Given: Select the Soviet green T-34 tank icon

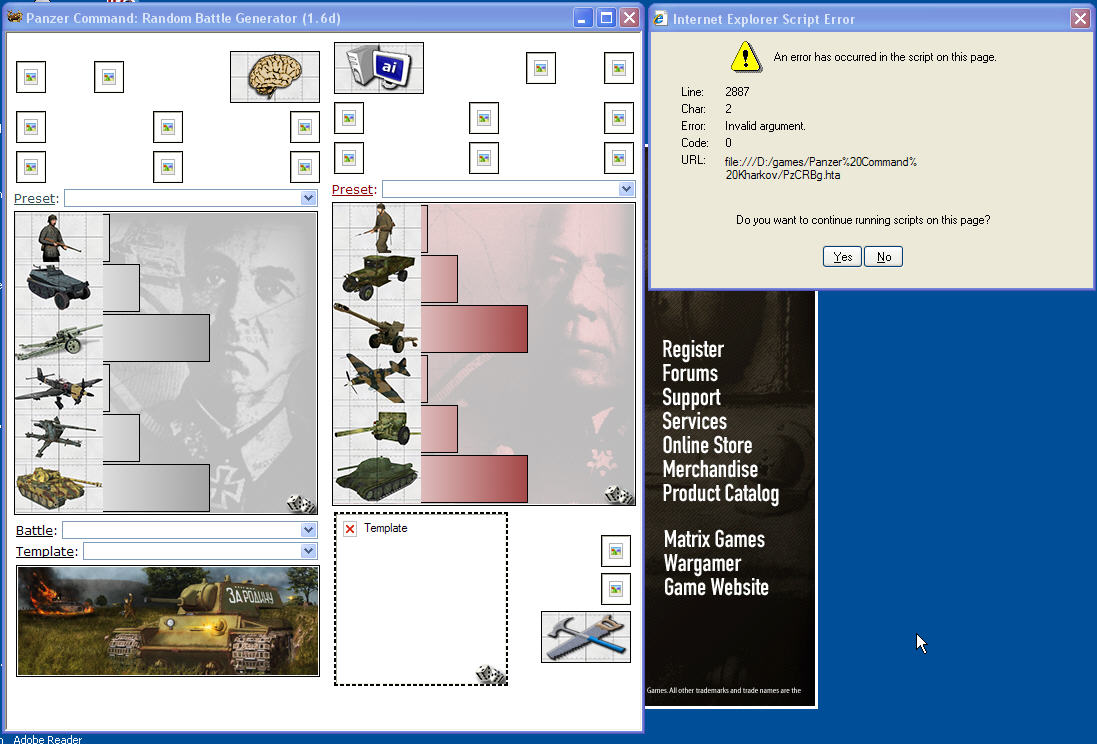Looking at the screenshot, I should tap(377, 479).
